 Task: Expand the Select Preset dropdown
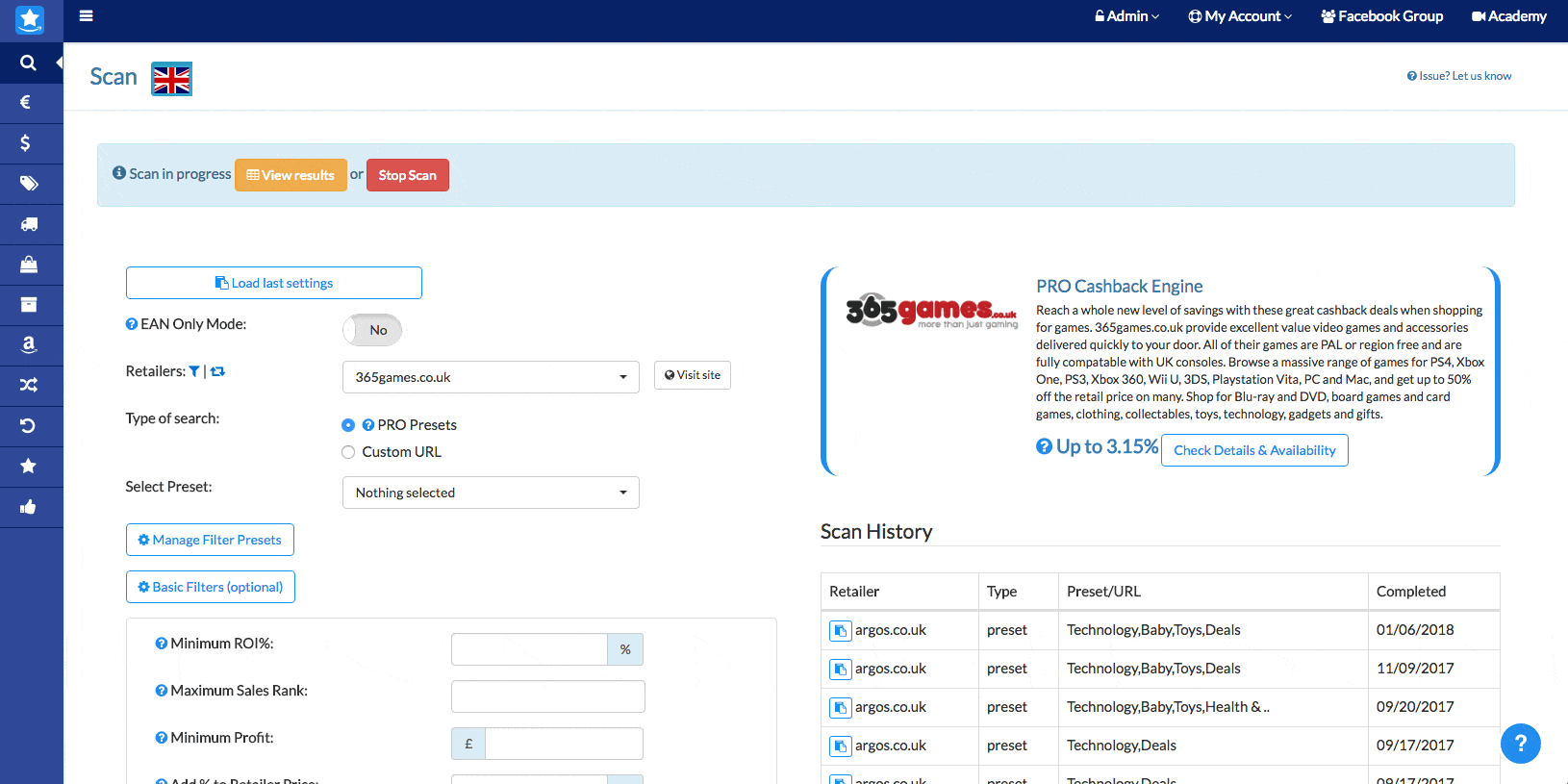[x=491, y=493]
